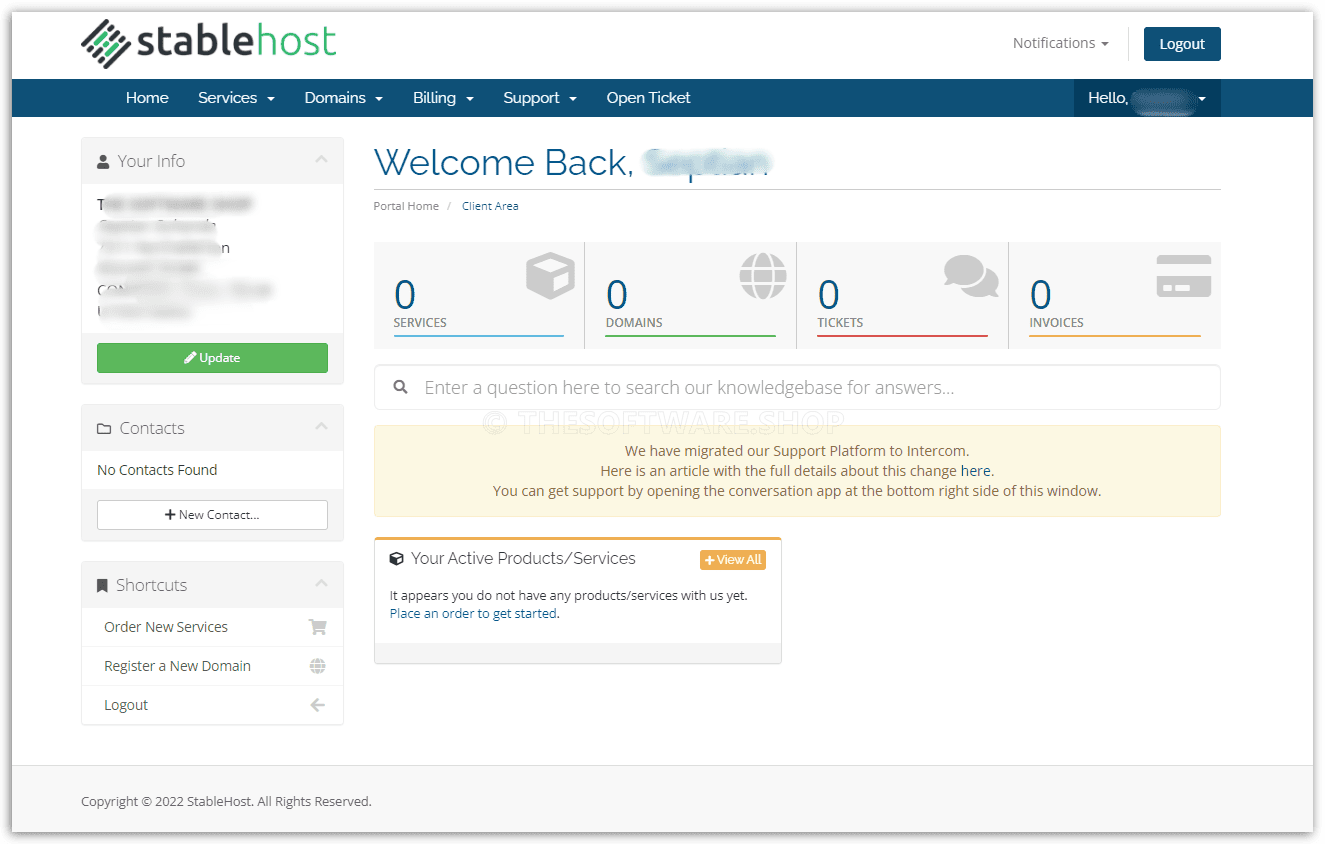Open the Tickets count tile
Viewport: 1325px width, 844px height.
902,295
